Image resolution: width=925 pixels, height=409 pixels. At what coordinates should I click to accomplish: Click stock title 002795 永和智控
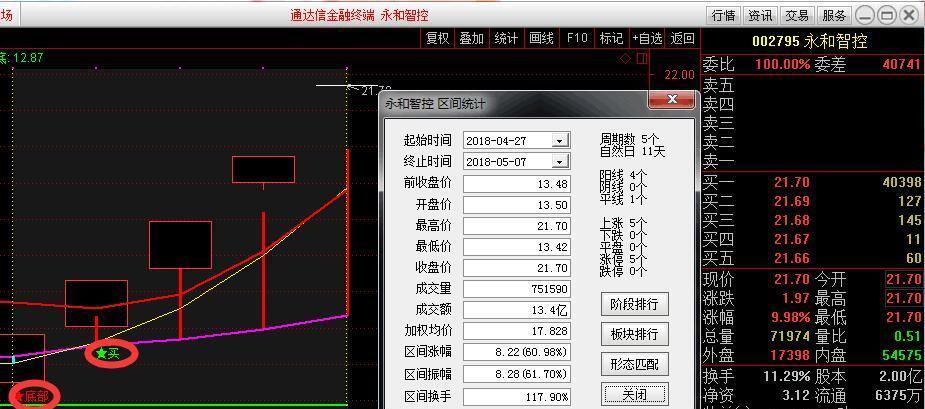point(810,41)
